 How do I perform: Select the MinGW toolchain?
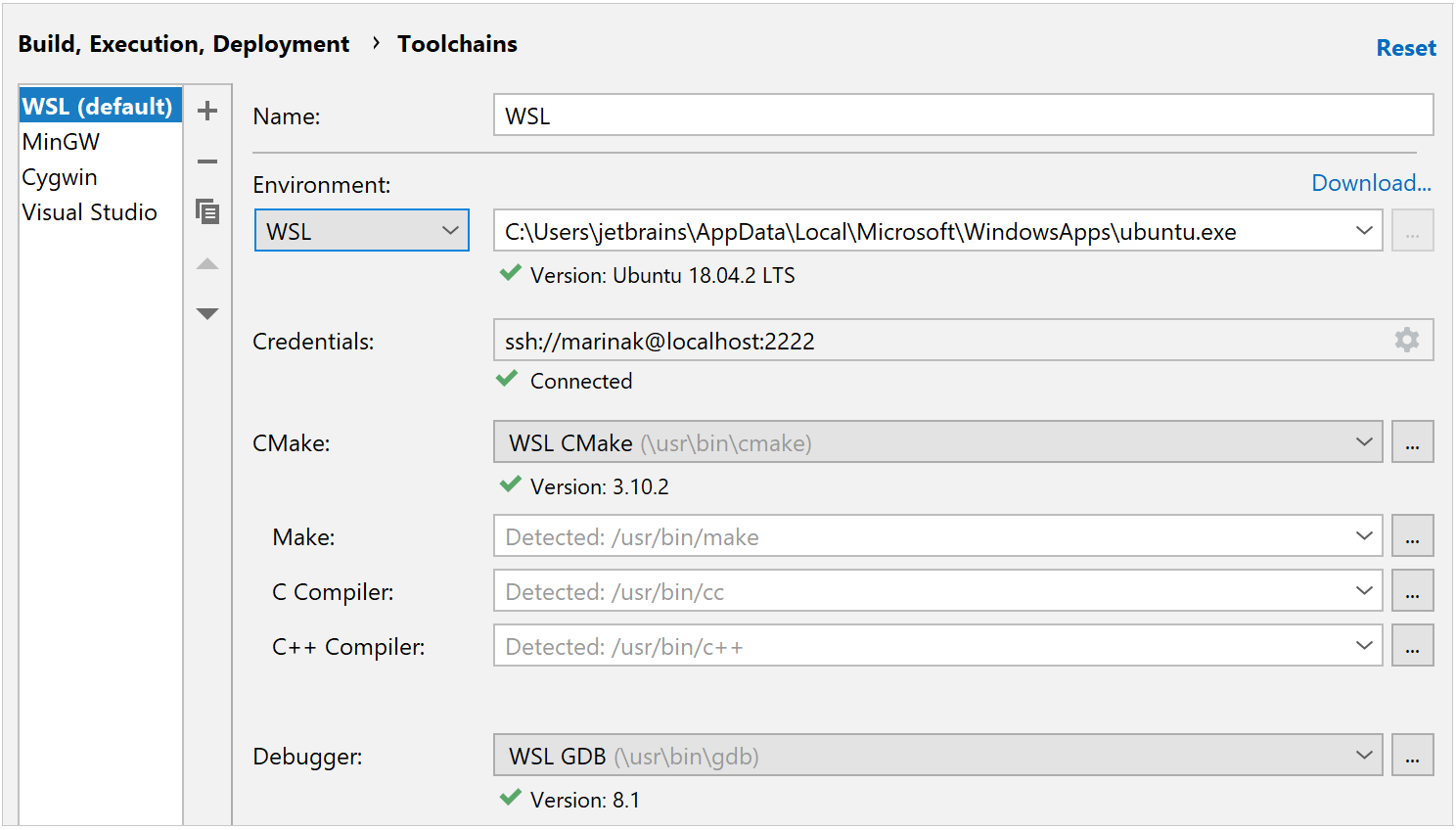point(100,142)
